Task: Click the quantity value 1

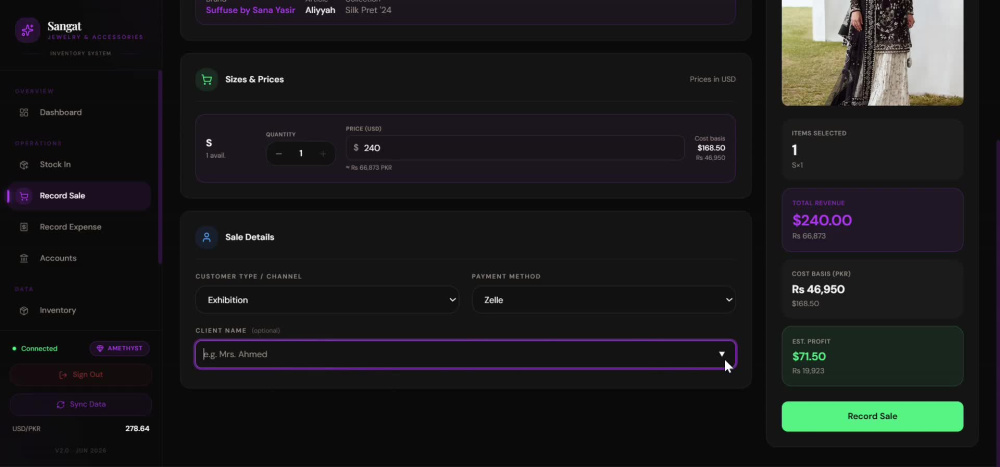Action: click(301, 154)
